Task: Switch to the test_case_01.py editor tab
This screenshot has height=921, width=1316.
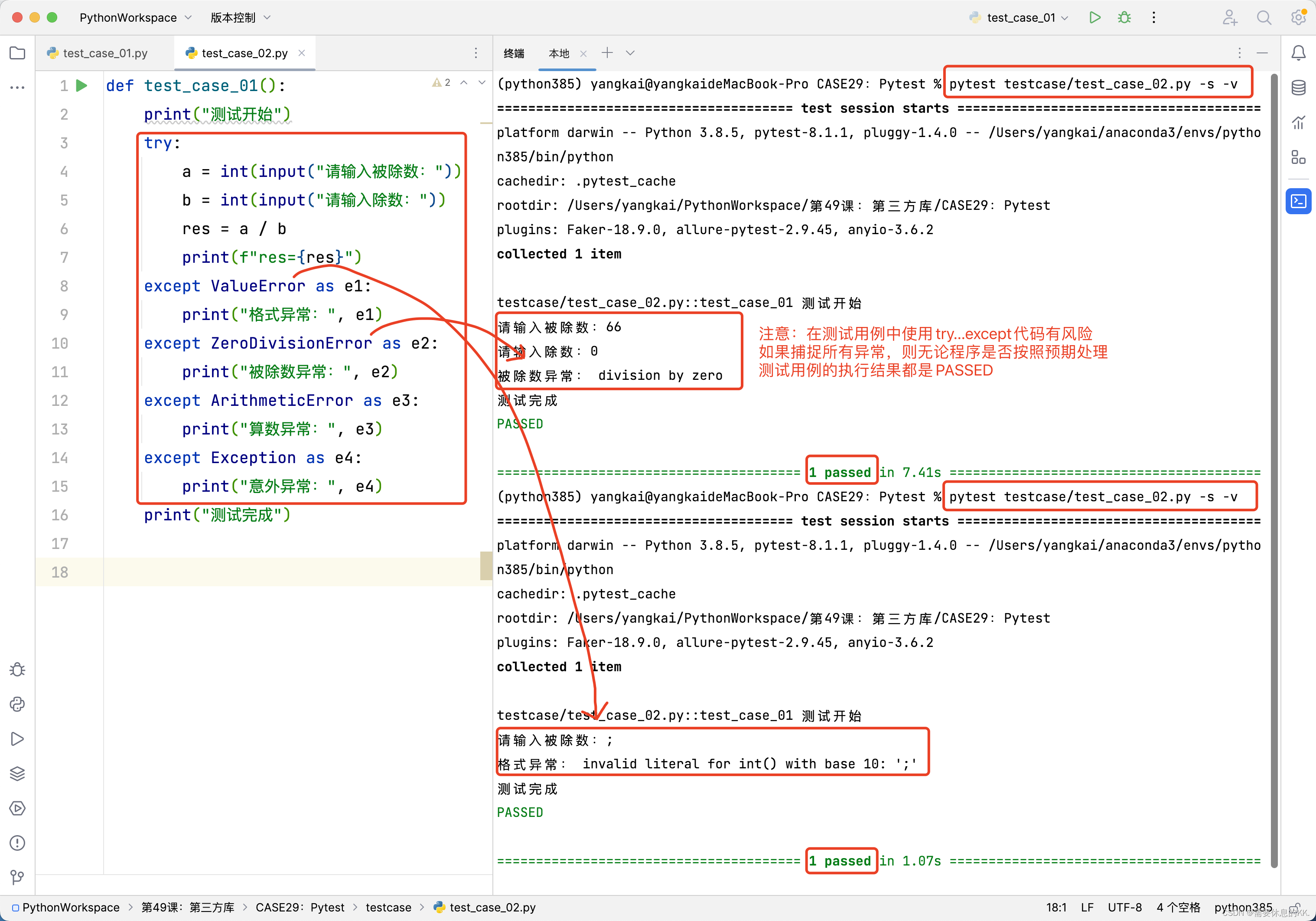Action: (105, 53)
